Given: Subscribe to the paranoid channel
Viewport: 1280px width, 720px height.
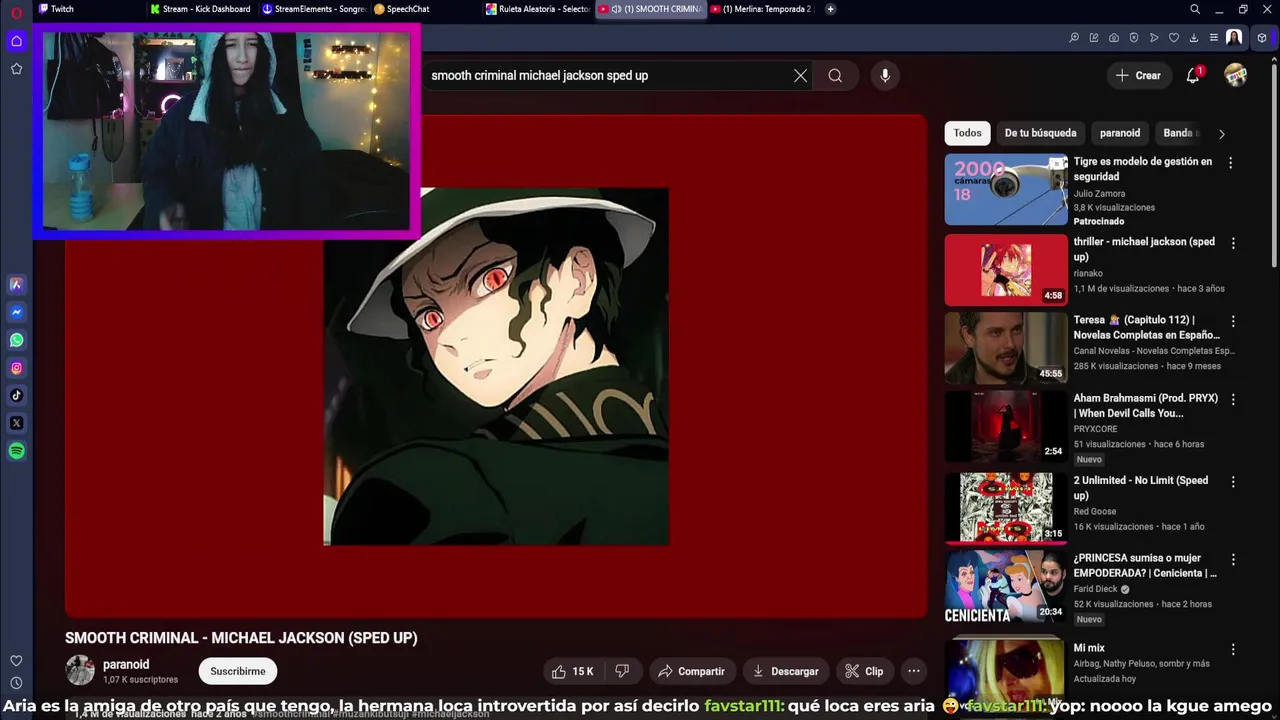Looking at the screenshot, I should click(238, 671).
